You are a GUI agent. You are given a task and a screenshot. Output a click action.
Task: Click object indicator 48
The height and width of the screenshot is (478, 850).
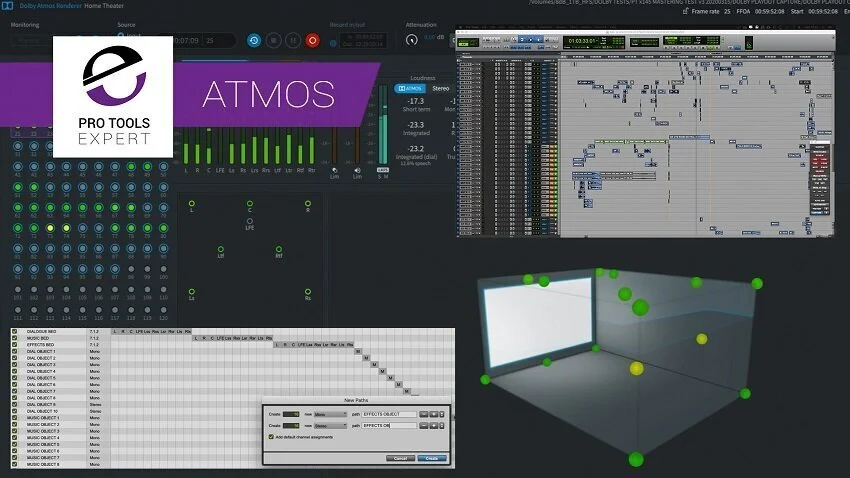point(131,167)
